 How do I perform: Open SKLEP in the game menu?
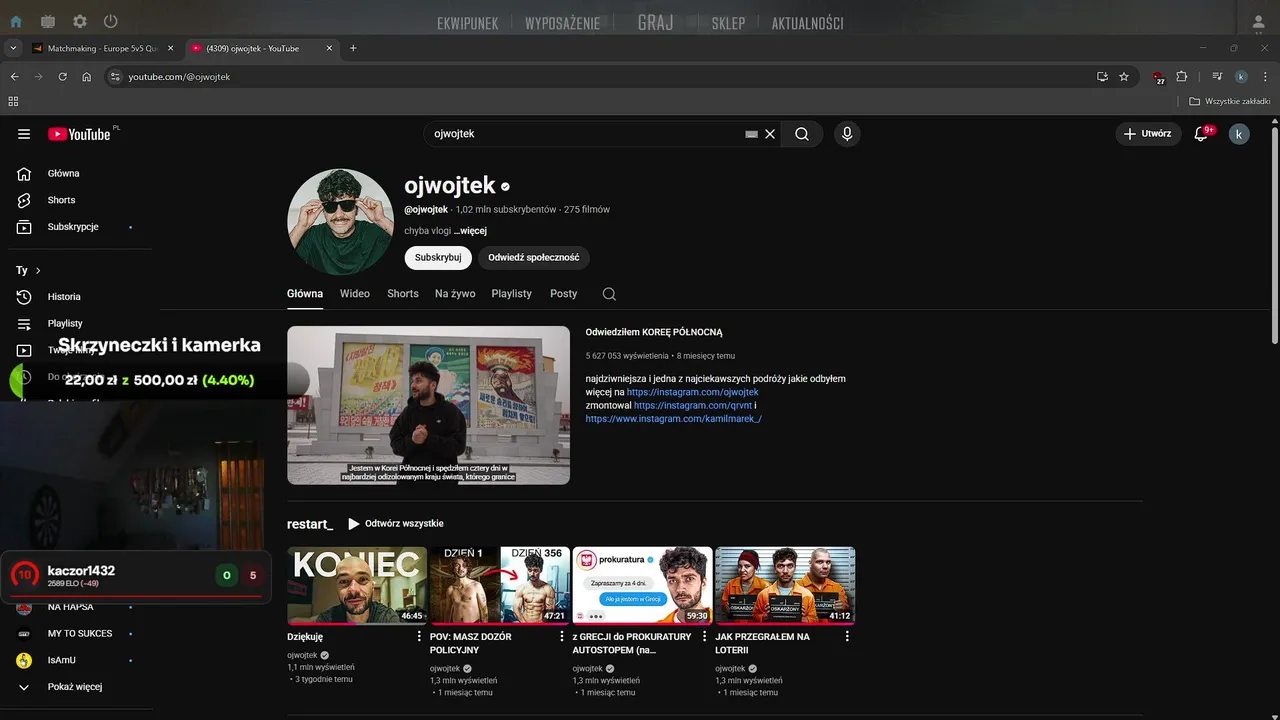tap(728, 23)
